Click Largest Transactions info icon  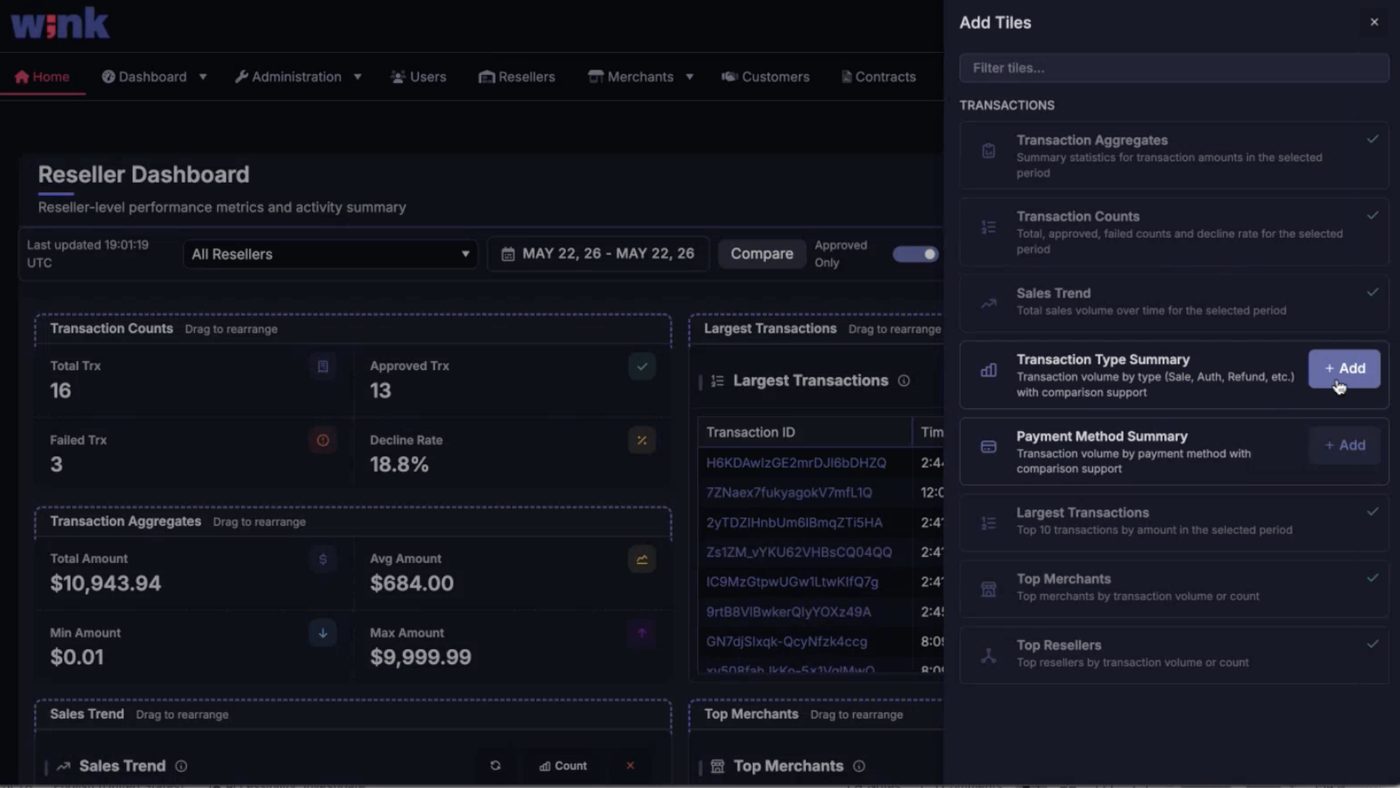click(904, 381)
